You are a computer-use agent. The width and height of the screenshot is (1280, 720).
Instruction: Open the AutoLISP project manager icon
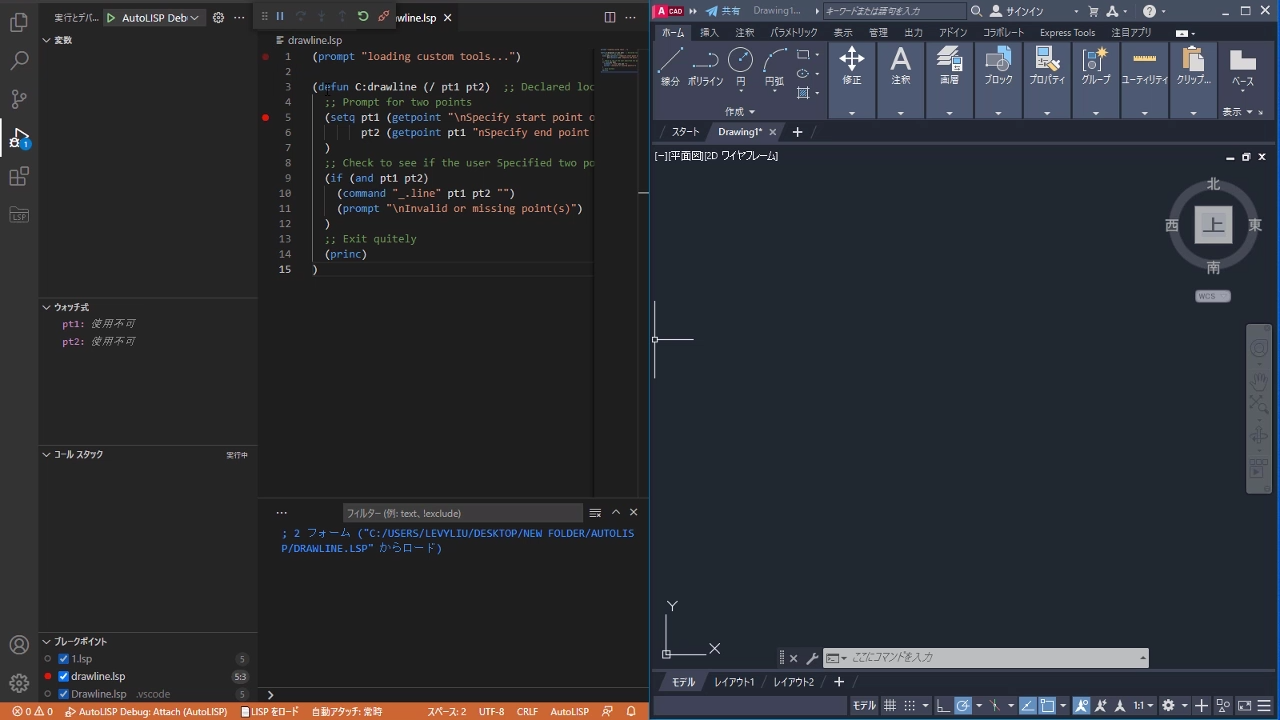(x=19, y=215)
